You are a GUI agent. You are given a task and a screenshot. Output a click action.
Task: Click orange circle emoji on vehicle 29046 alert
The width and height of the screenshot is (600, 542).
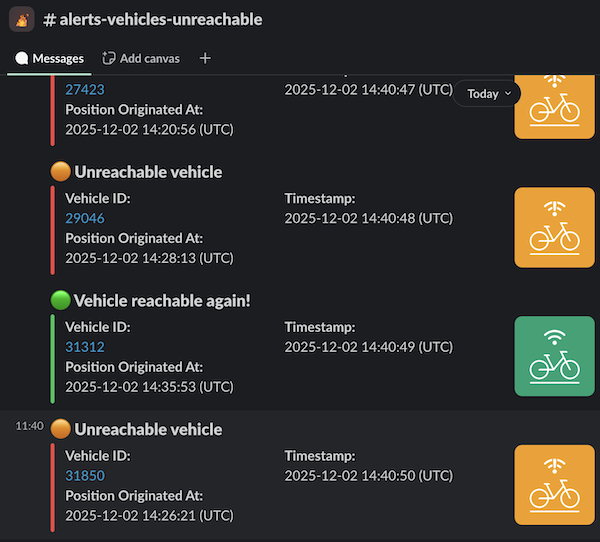(x=60, y=172)
